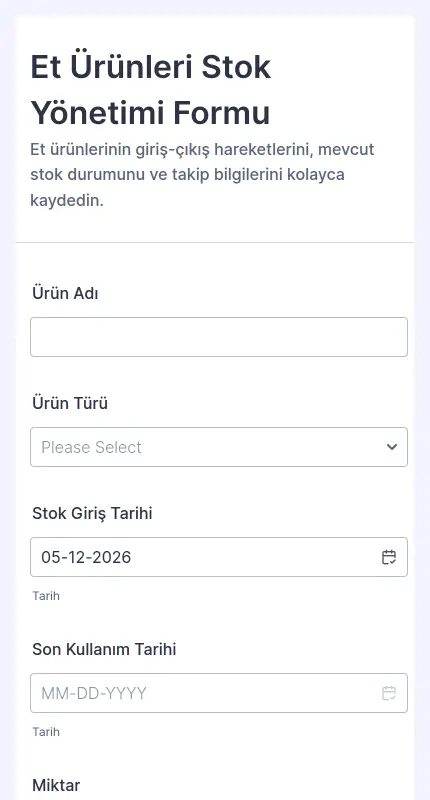Click the Ürün Türü label
This screenshot has height=800, width=430.
[x=70, y=404]
